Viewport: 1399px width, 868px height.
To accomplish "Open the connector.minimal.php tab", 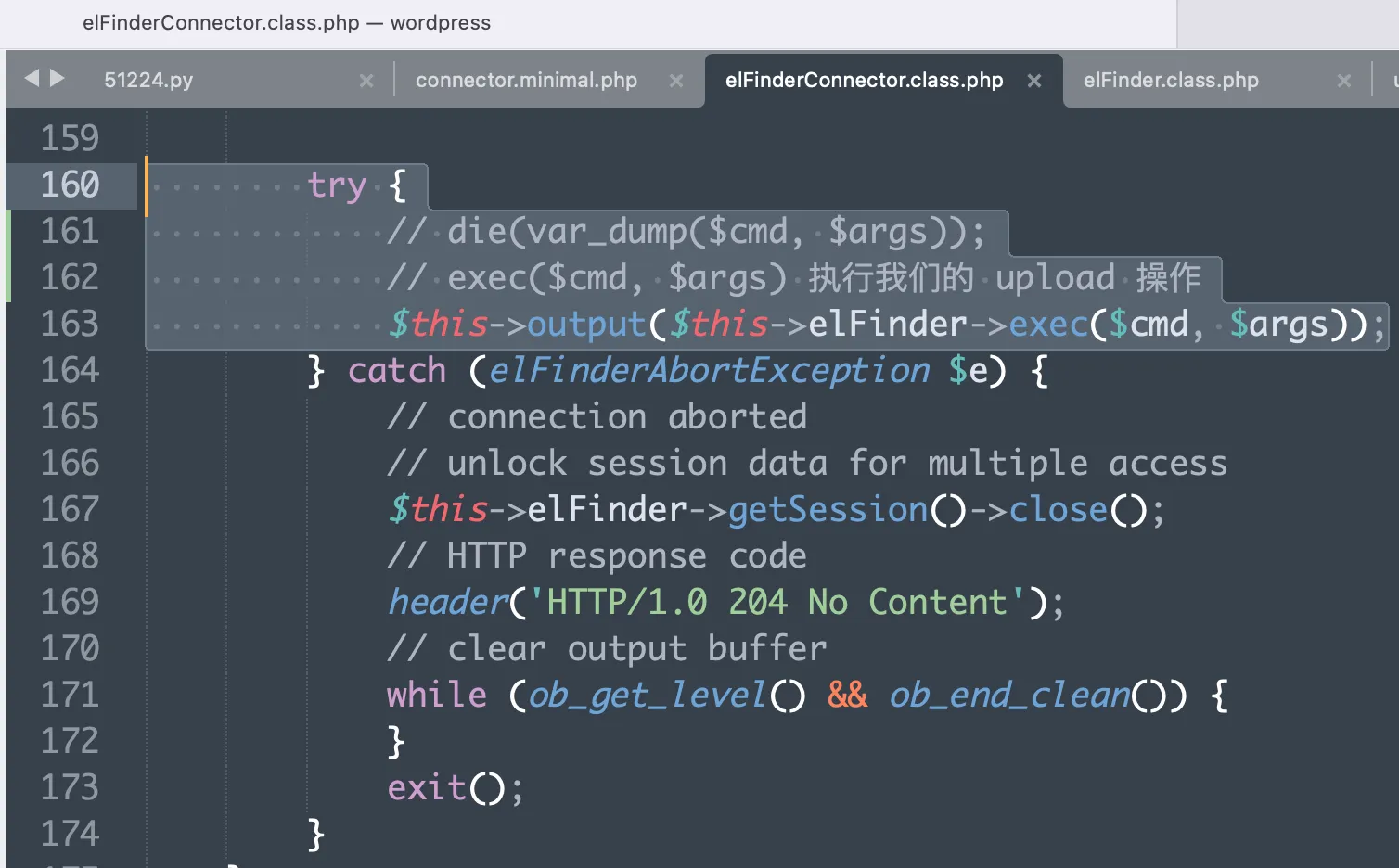I will 526,81.
